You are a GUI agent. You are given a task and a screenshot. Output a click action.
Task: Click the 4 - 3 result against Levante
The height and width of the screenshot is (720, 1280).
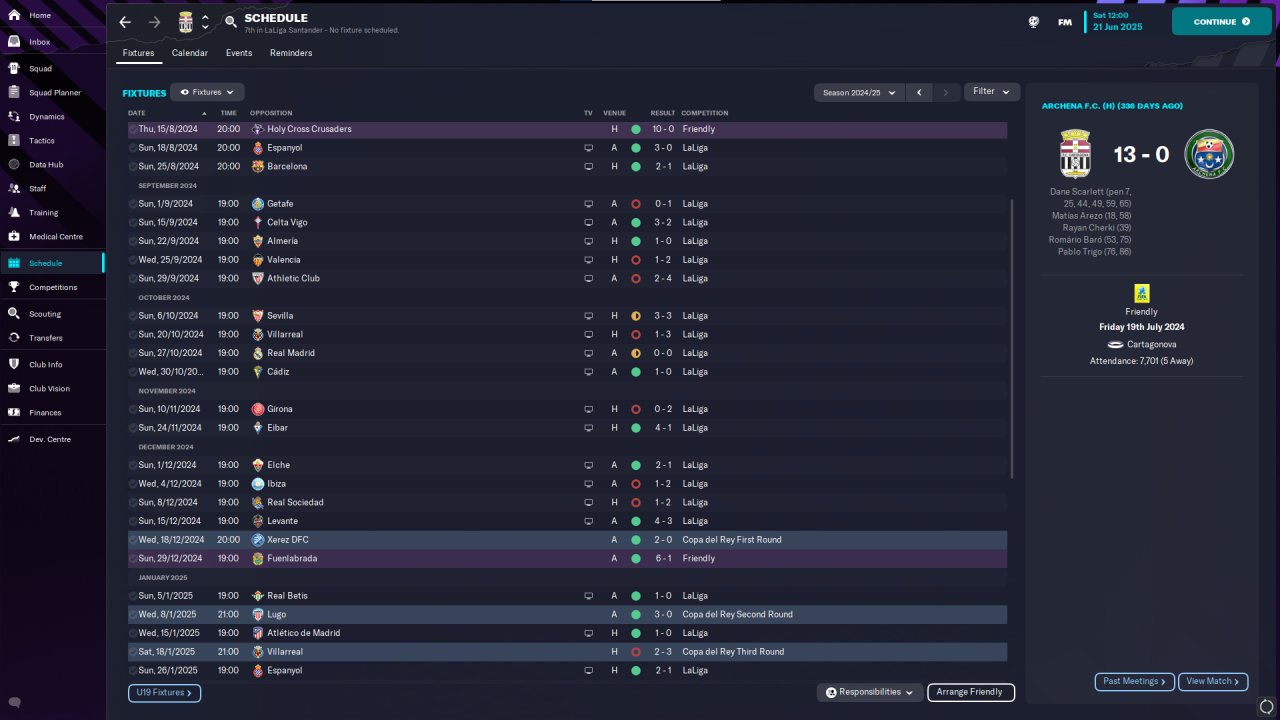click(663, 521)
